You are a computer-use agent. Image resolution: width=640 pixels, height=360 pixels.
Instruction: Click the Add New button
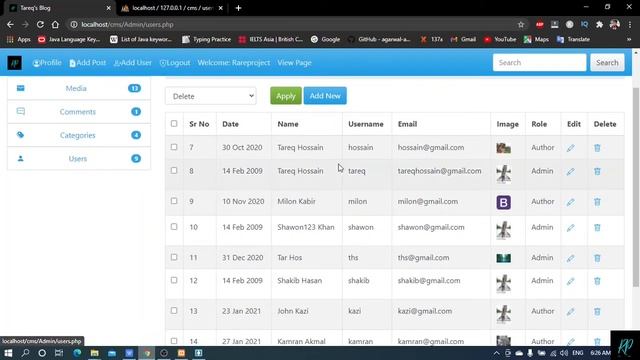coord(325,96)
